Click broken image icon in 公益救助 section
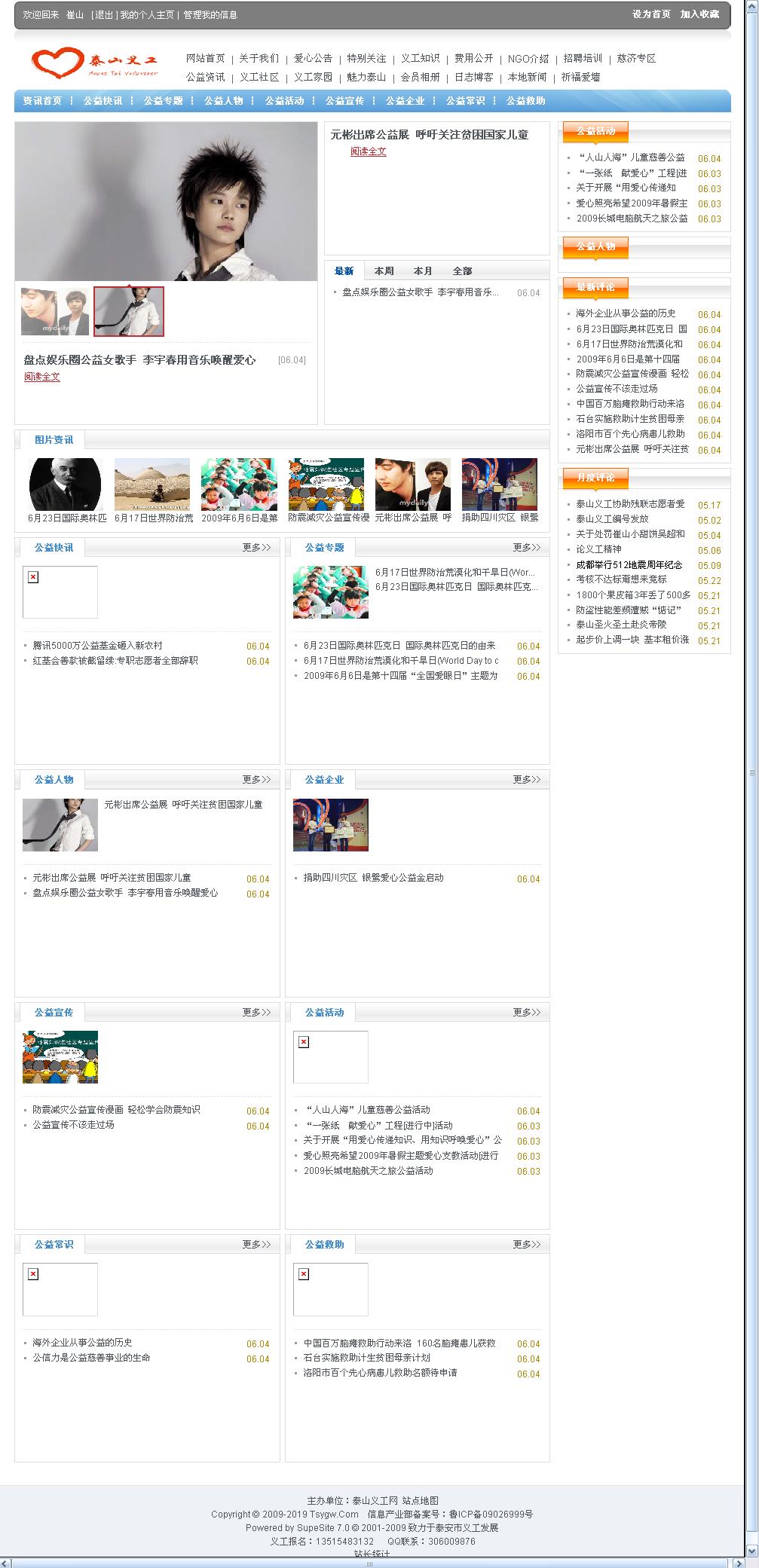The height and width of the screenshot is (1568, 759). point(304,1274)
